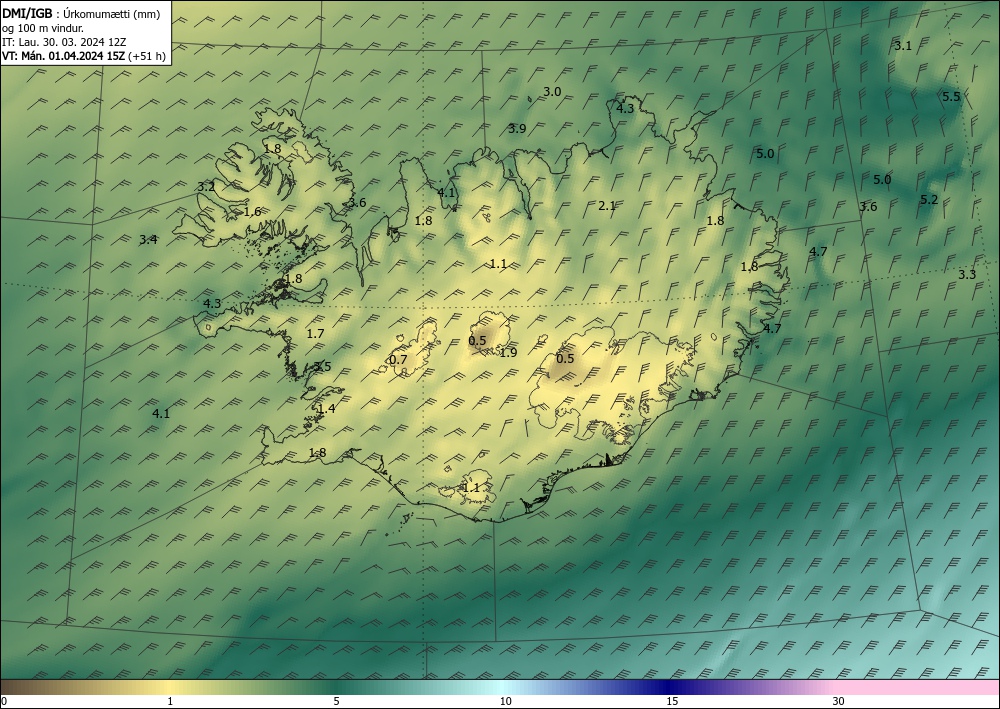Viewport: 1000px width, 709px height.
Task: Click the 1.7 precipitation value
Action: pos(316,333)
